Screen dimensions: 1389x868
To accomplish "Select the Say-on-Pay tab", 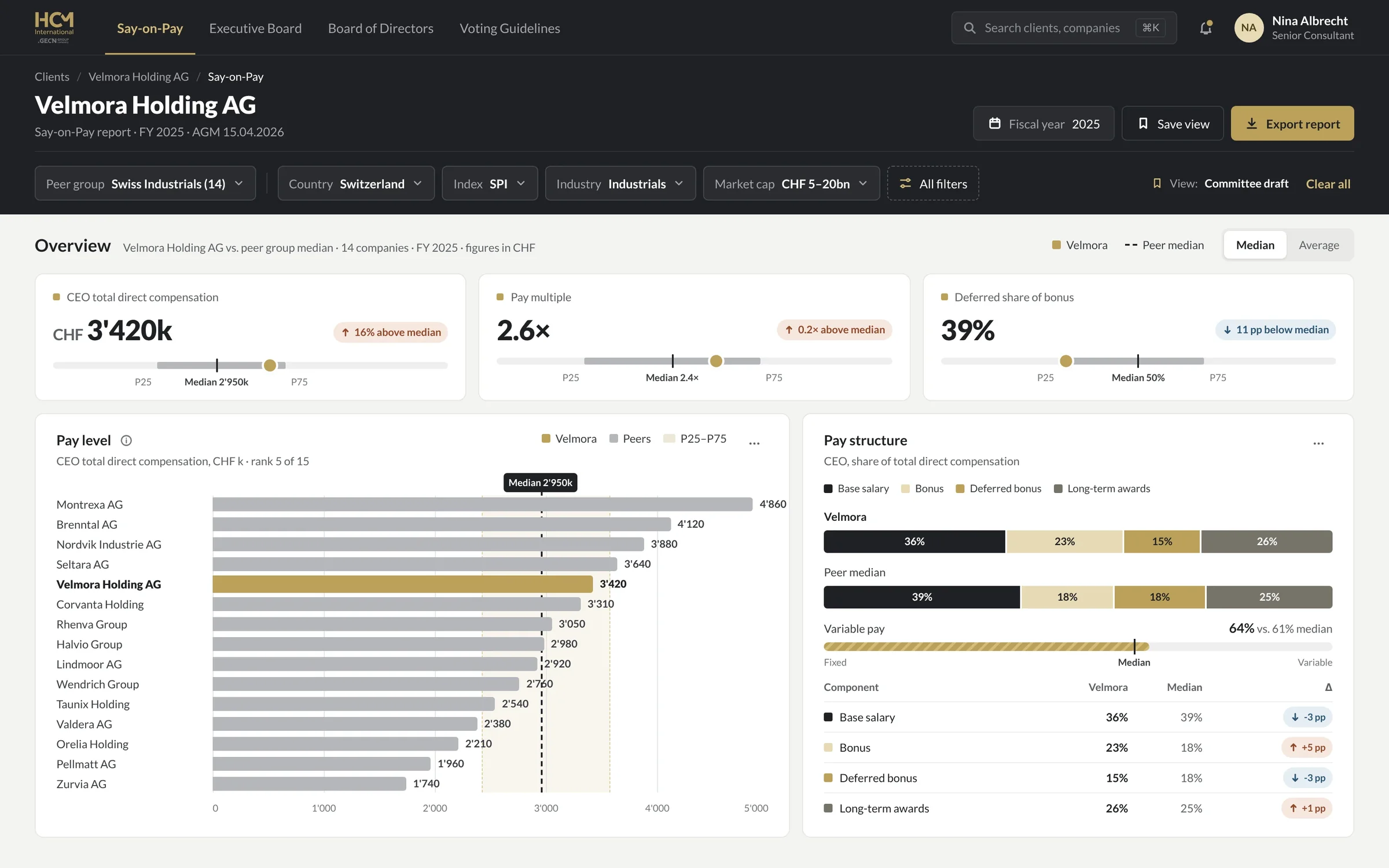I will coord(150,28).
